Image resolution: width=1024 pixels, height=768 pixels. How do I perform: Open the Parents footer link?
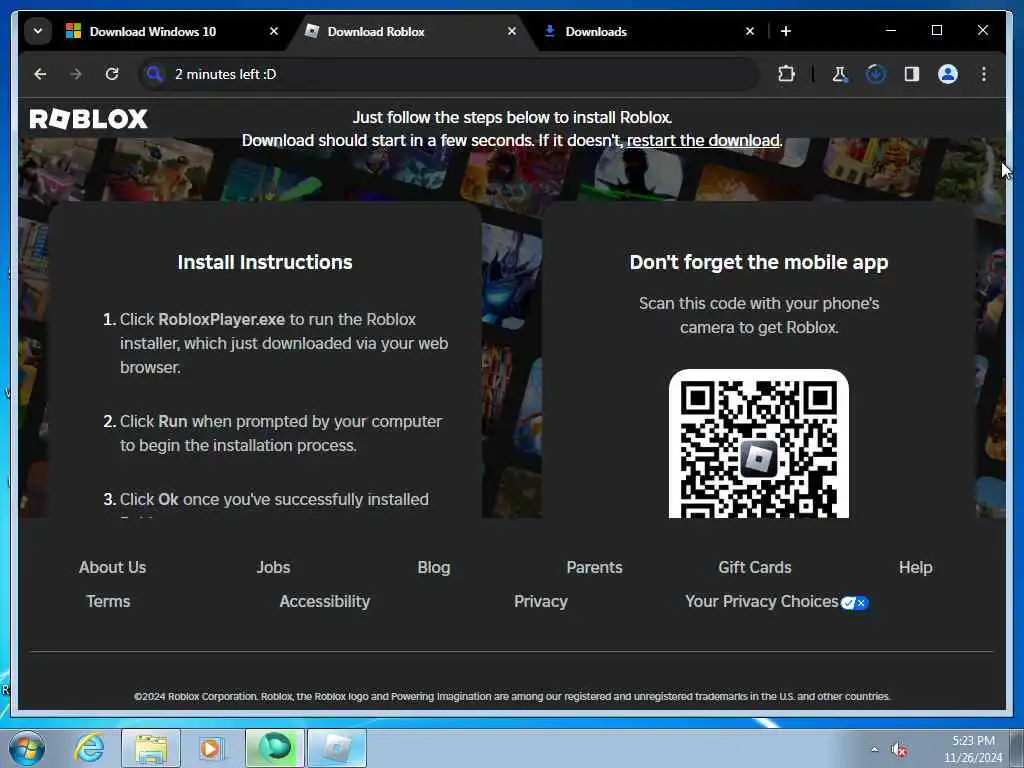pyautogui.click(x=594, y=568)
